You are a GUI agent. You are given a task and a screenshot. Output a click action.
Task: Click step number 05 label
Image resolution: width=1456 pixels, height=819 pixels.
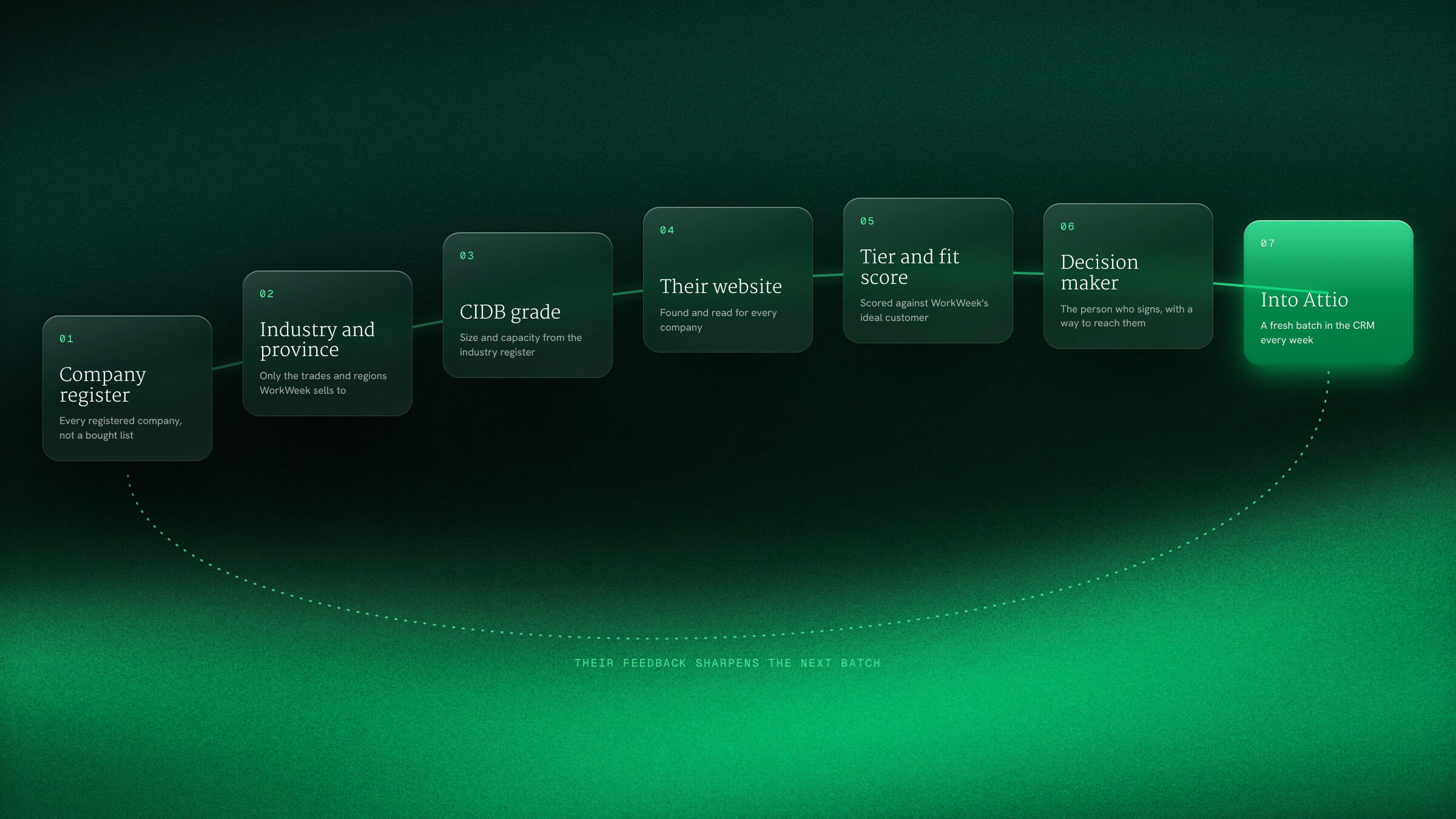(867, 221)
